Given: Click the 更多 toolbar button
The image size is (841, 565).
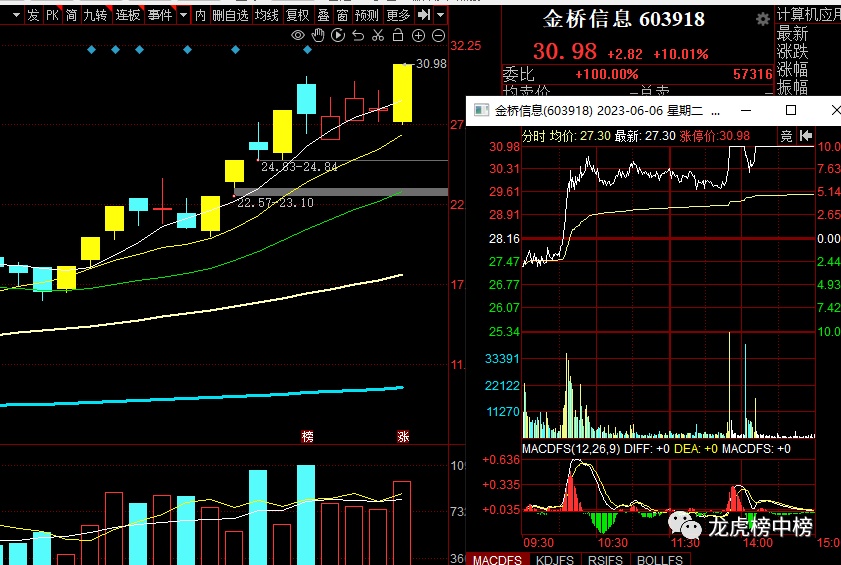Looking at the screenshot, I should (x=397, y=16).
